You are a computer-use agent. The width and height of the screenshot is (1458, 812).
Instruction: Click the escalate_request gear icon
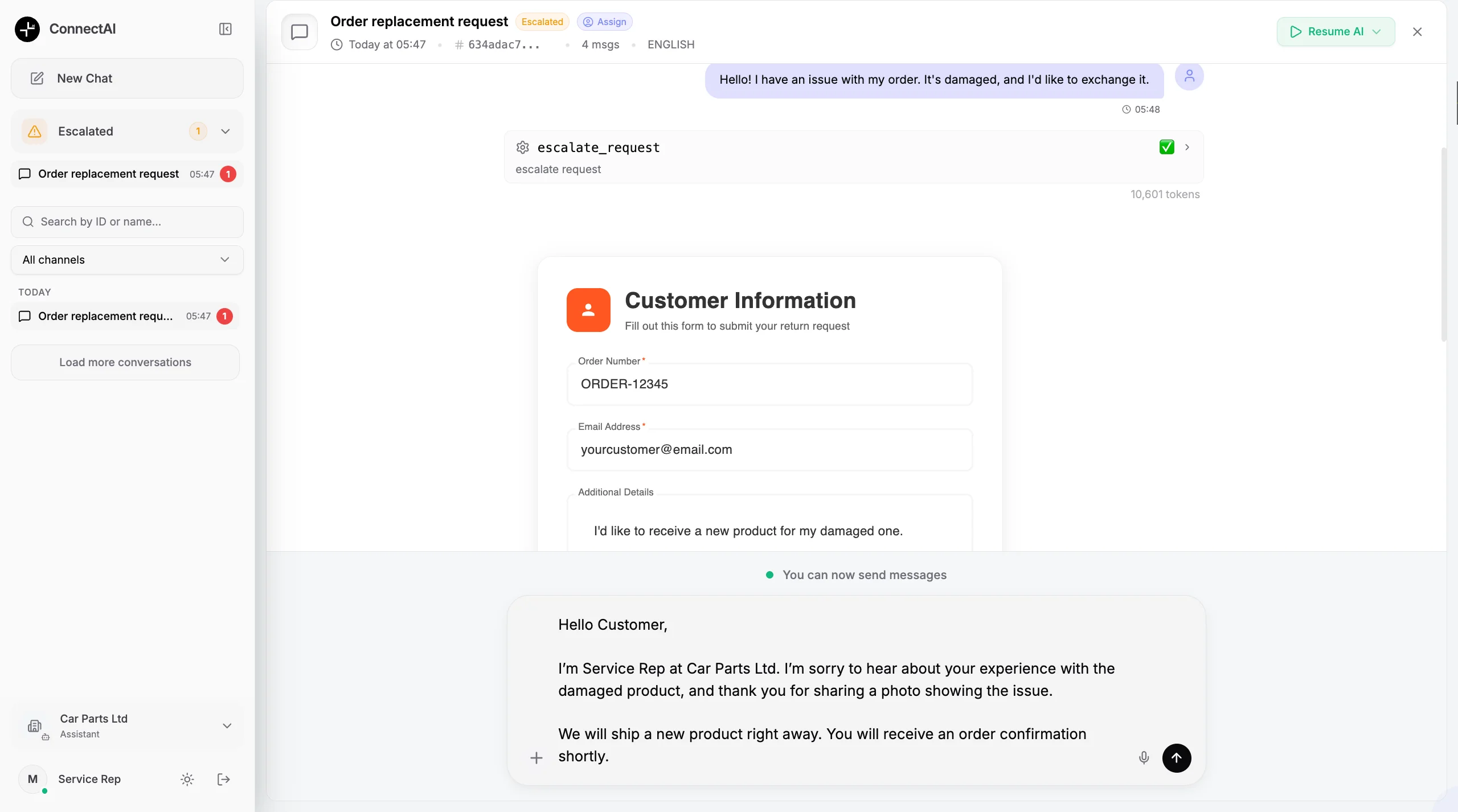[523, 147]
